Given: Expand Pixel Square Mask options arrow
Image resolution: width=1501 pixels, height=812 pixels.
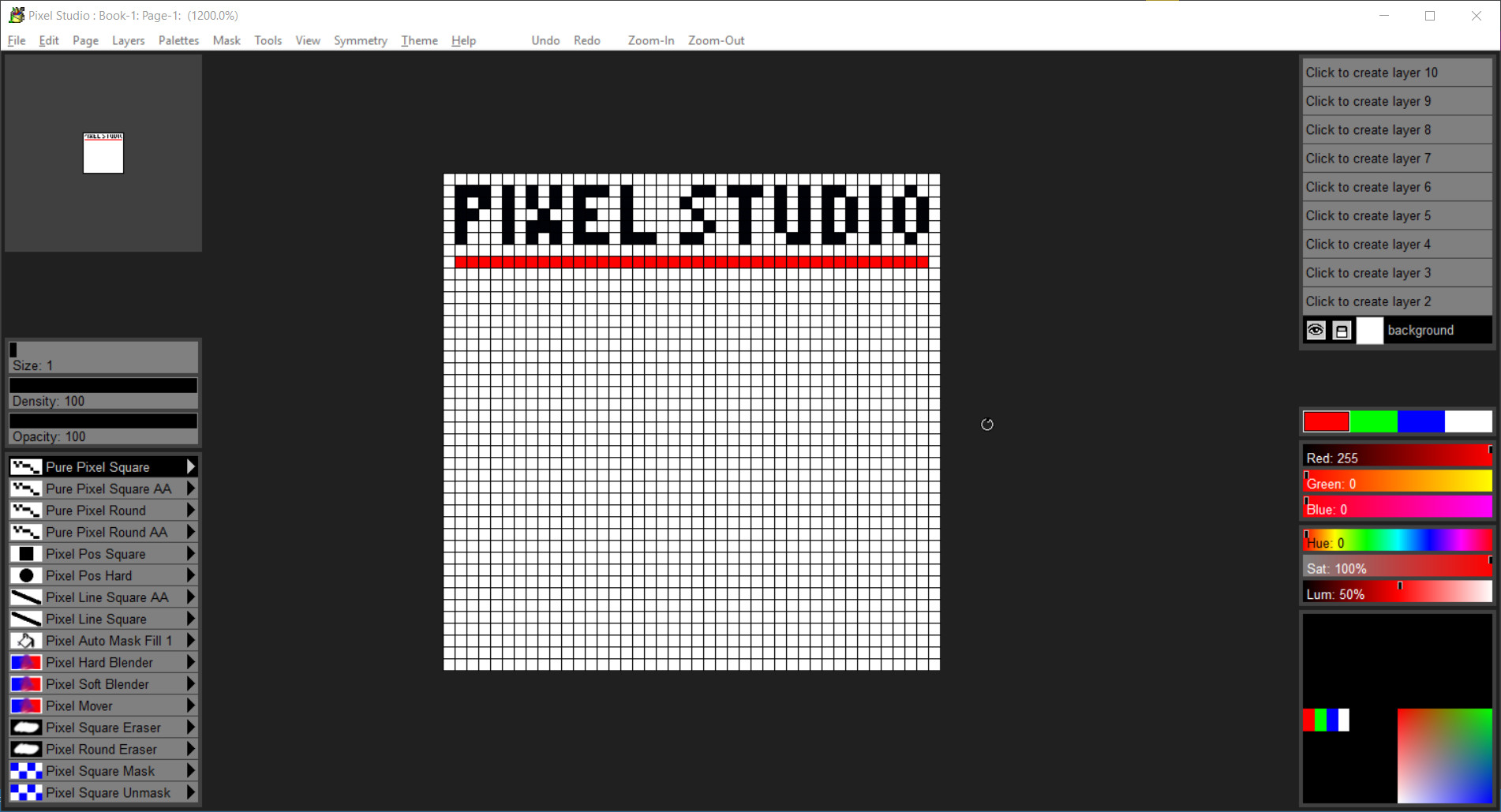Looking at the screenshot, I should [x=191, y=771].
